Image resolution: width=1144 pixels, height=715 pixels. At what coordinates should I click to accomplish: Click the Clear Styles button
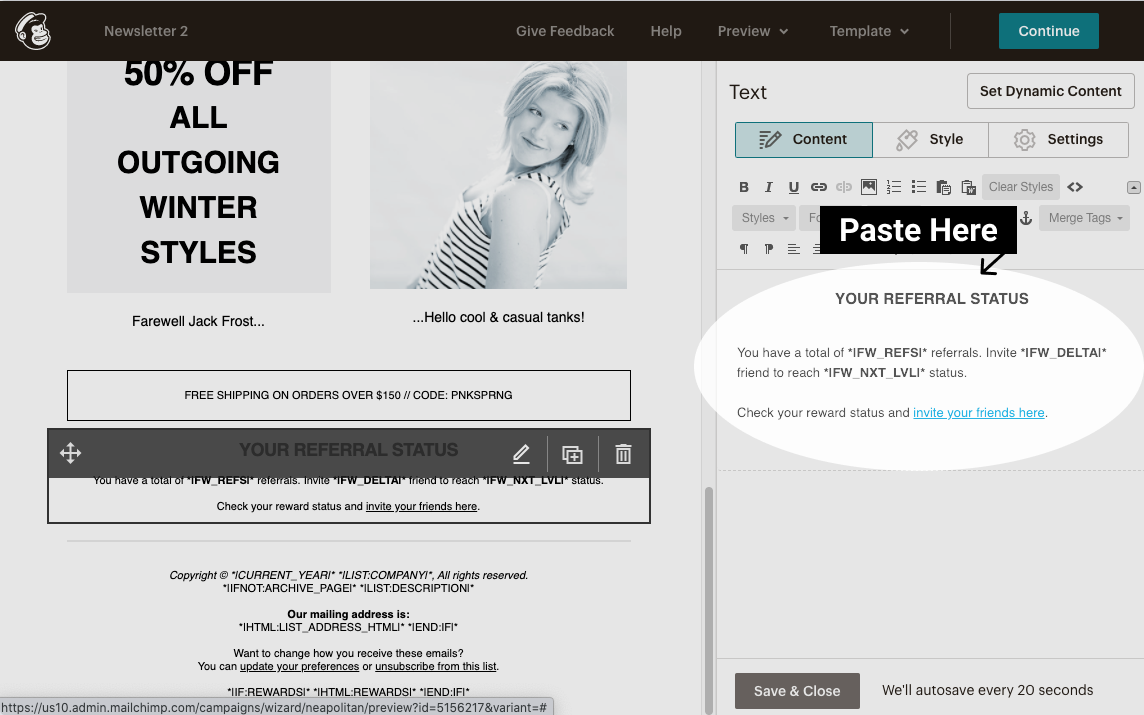click(1021, 187)
